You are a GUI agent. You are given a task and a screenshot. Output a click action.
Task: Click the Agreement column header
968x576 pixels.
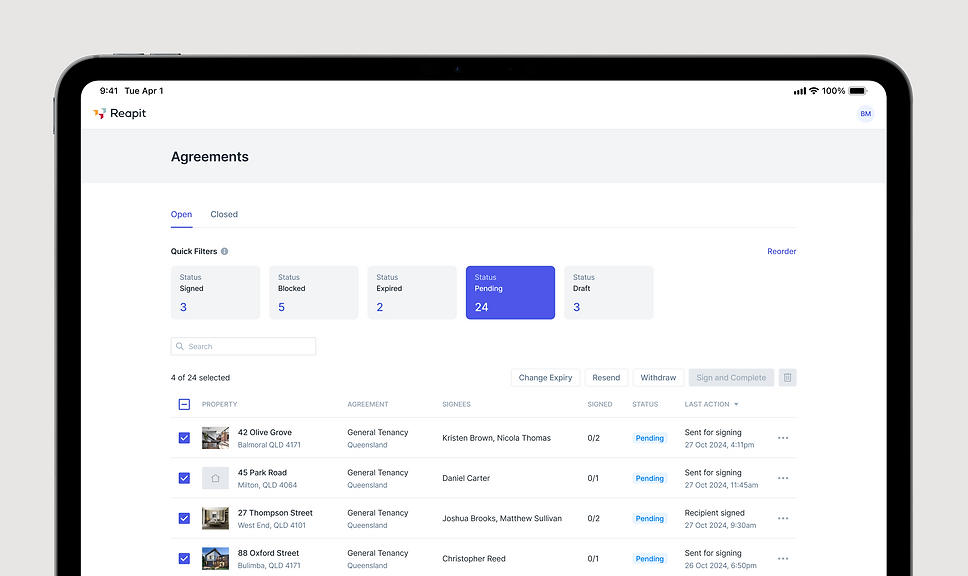click(x=368, y=404)
